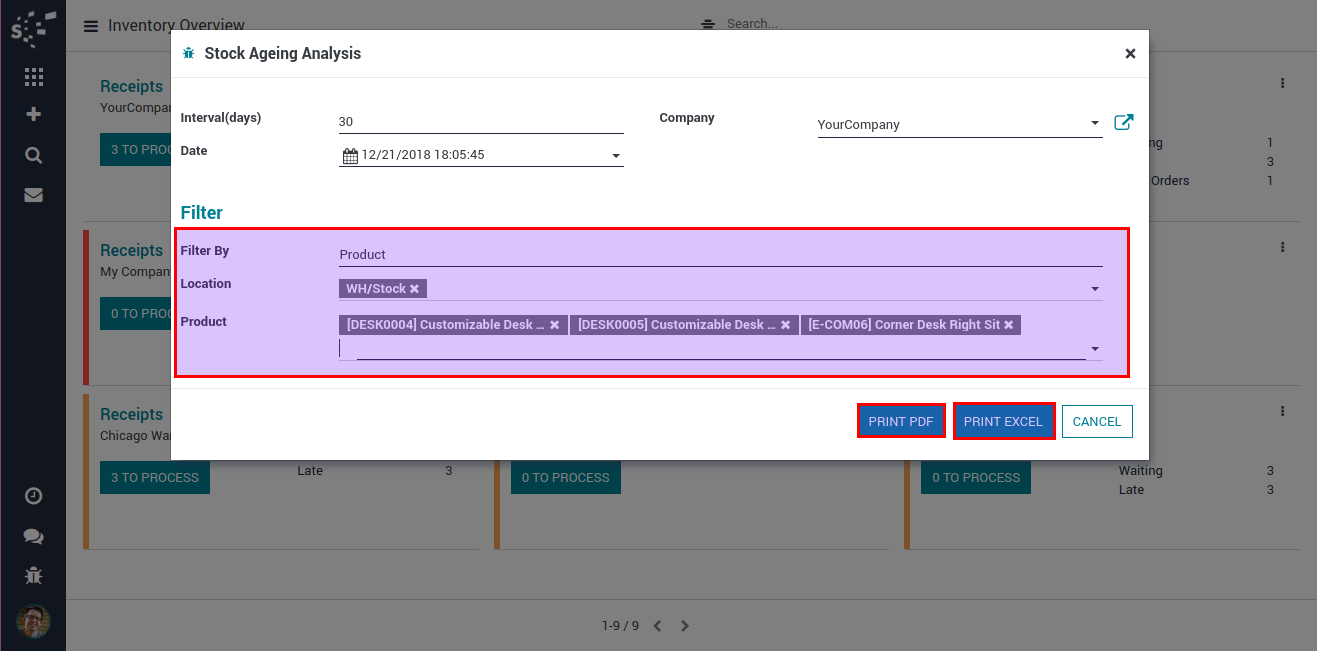Remove the E-COM06 Corner Desk tag
Viewport: 1317px width, 651px height.
point(1009,325)
